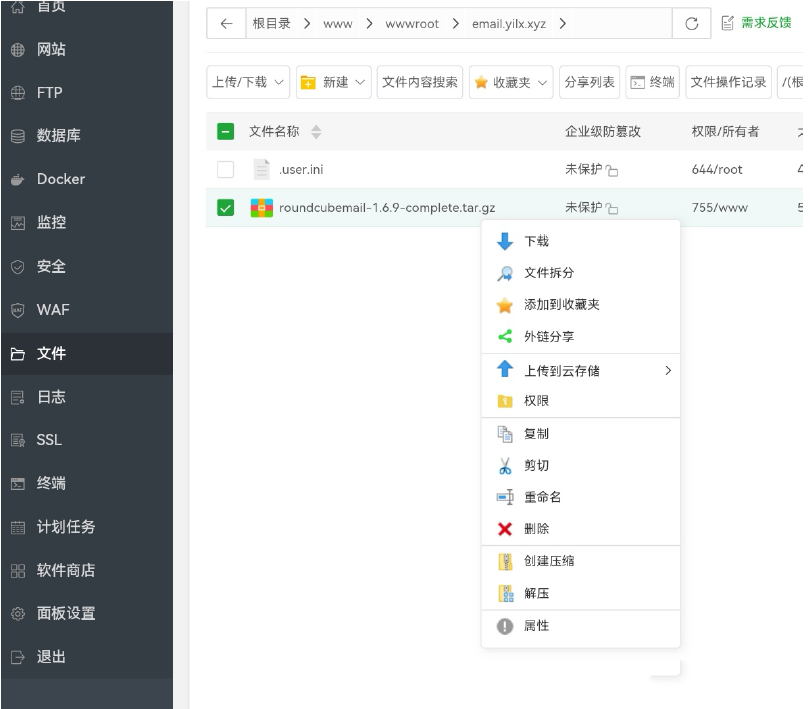
Task: Expand the 新建 dropdown menu
Action: (x=334, y=82)
